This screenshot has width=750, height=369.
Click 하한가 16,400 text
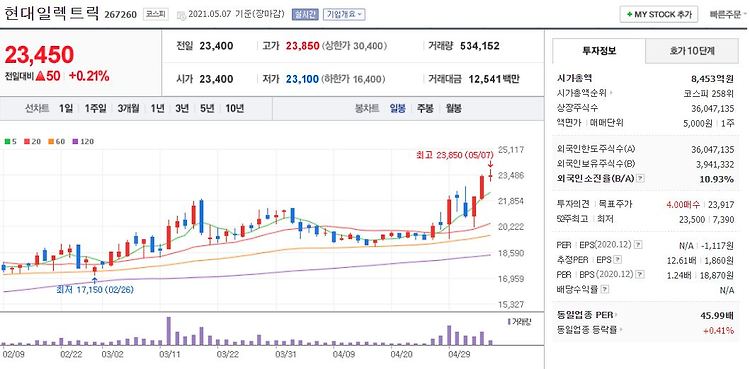353,79
